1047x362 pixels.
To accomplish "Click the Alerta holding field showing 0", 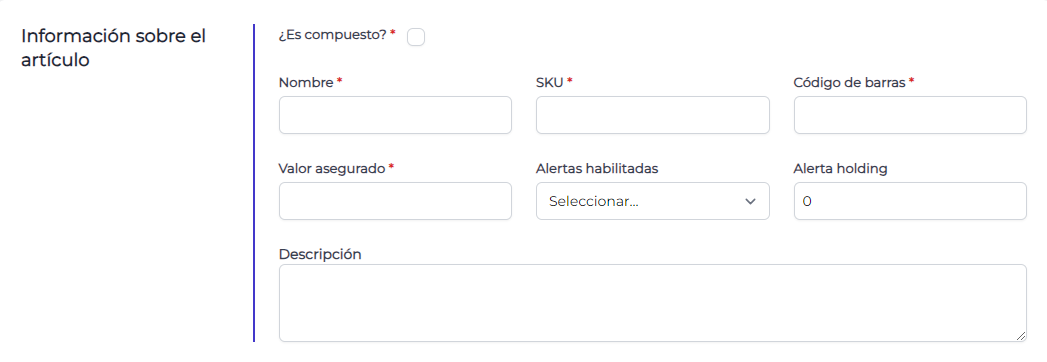I will (910, 201).
